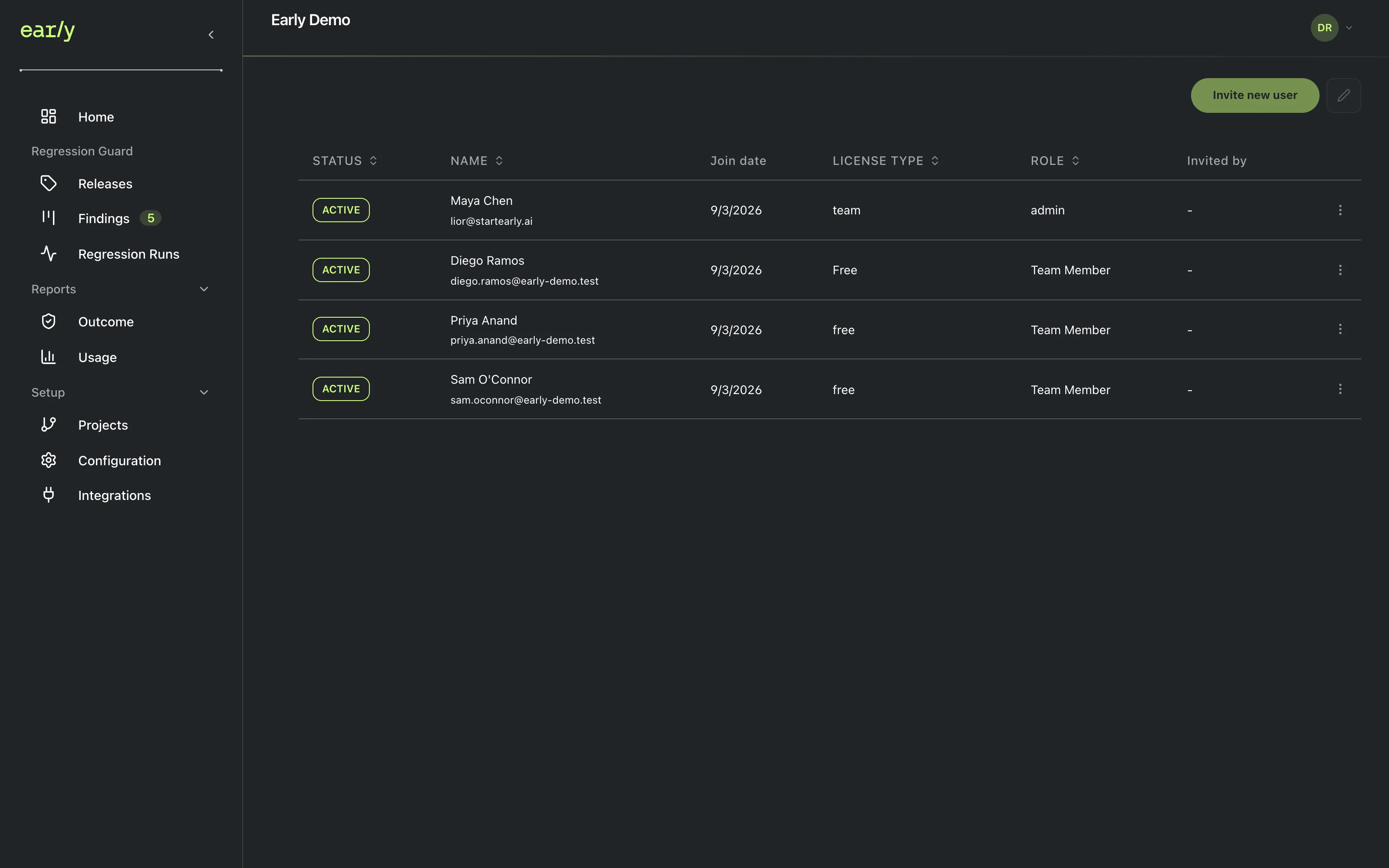The width and height of the screenshot is (1389, 868).
Task: Click the early logo
Action: (48, 30)
